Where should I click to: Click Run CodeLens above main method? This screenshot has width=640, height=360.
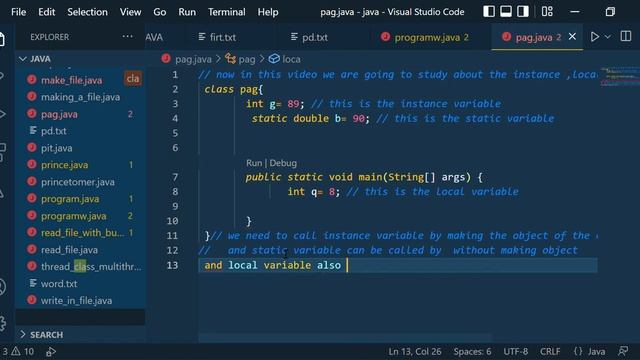pyautogui.click(x=254, y=163)
